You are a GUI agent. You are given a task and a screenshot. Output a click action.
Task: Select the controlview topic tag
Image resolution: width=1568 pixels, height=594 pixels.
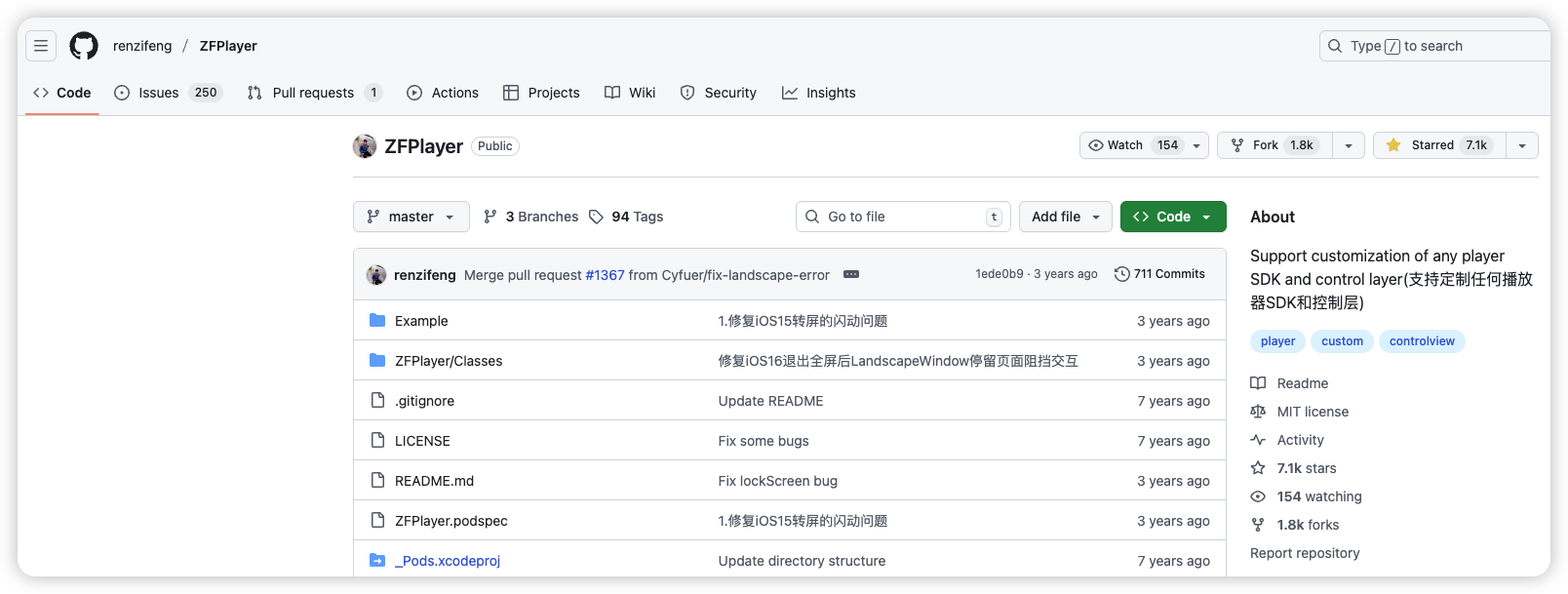pos(1422,341)
